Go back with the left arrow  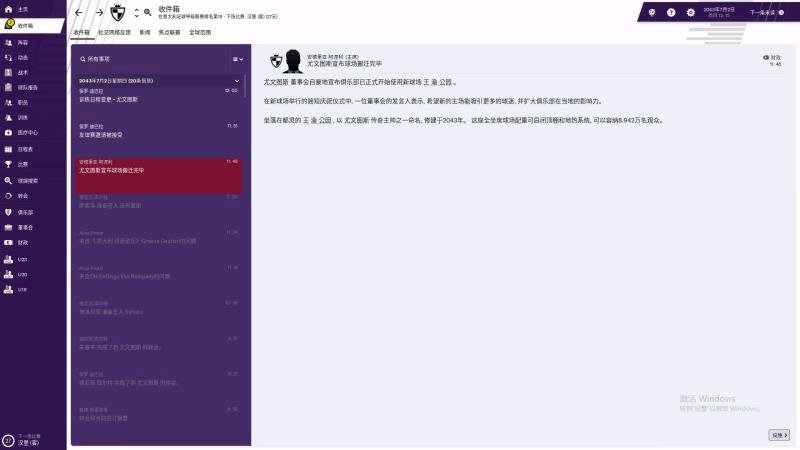point(79,13)
